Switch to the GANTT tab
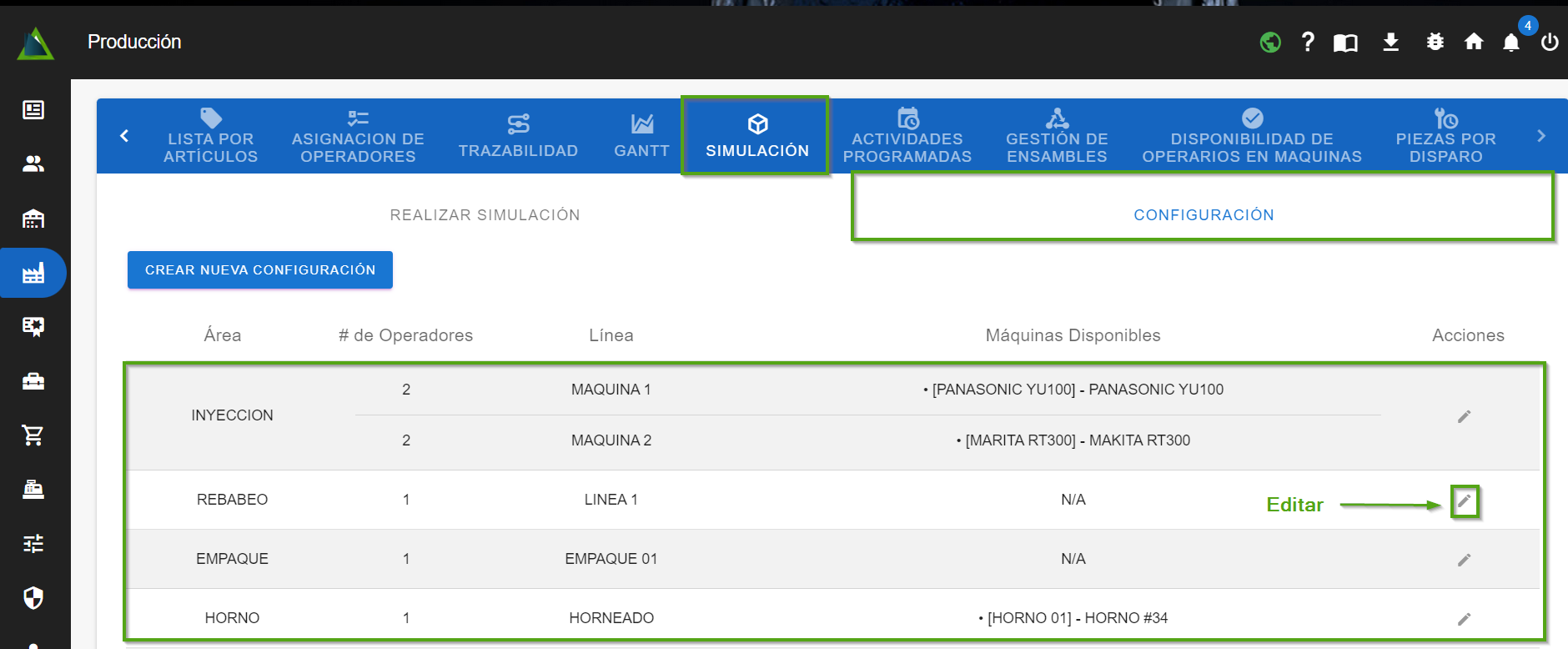Screen dimensions: 1568x649 [x=641, y=136]
